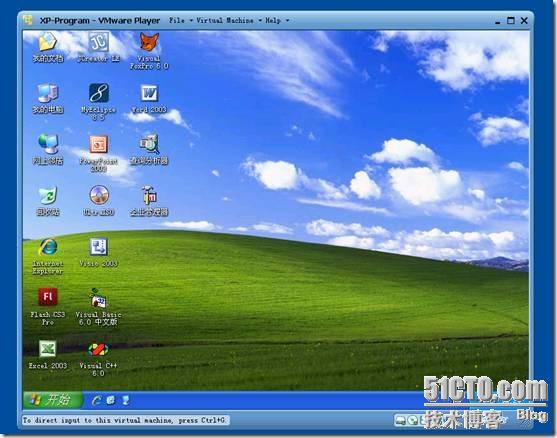Viewport: 557px width, 438px height.
Task: Minimize the VMware Player window
Action: click(498, 21)
